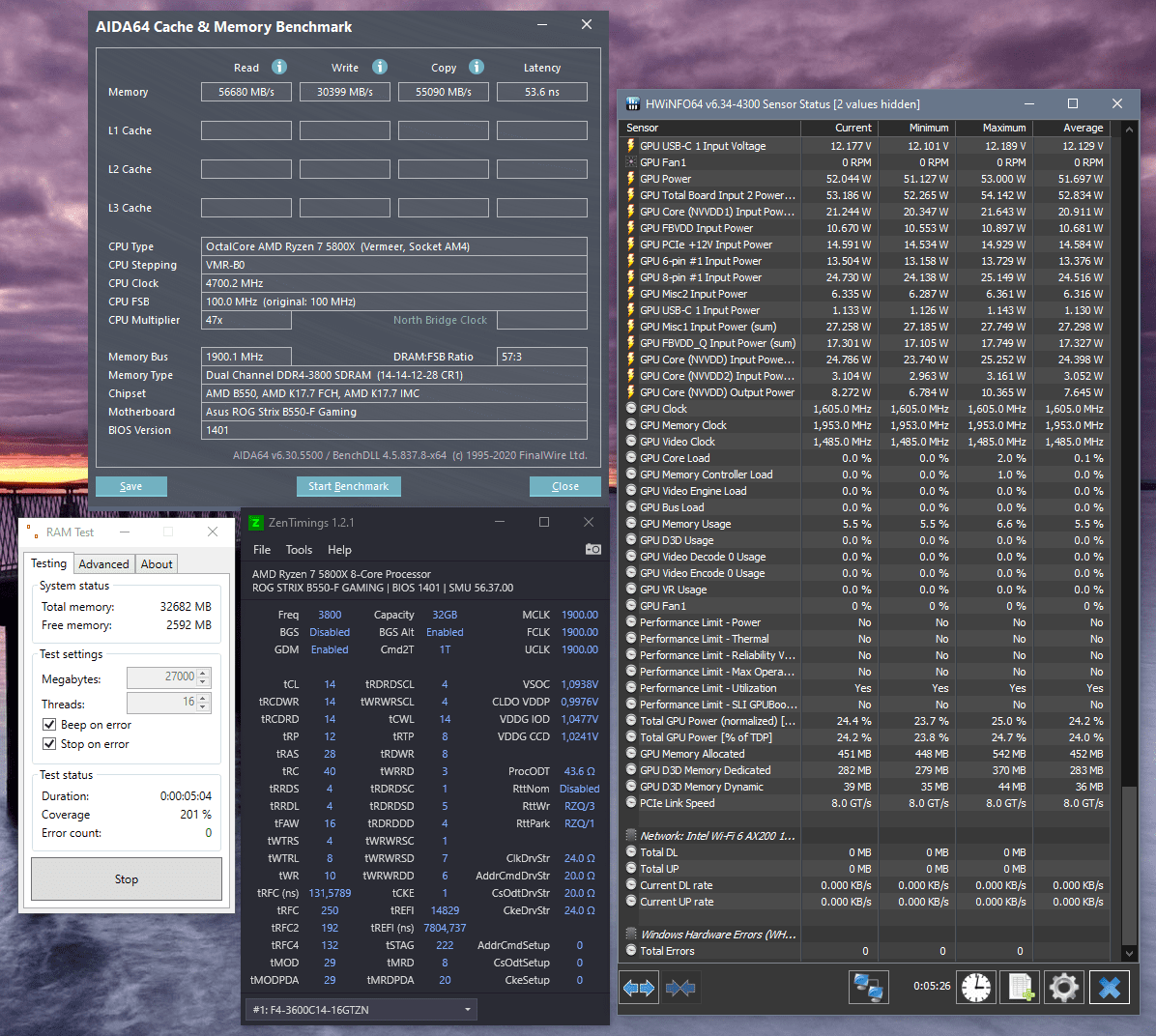Click the Write info icon in AIDA64
The image size is (1156, 1036).
tap(380, 67)
